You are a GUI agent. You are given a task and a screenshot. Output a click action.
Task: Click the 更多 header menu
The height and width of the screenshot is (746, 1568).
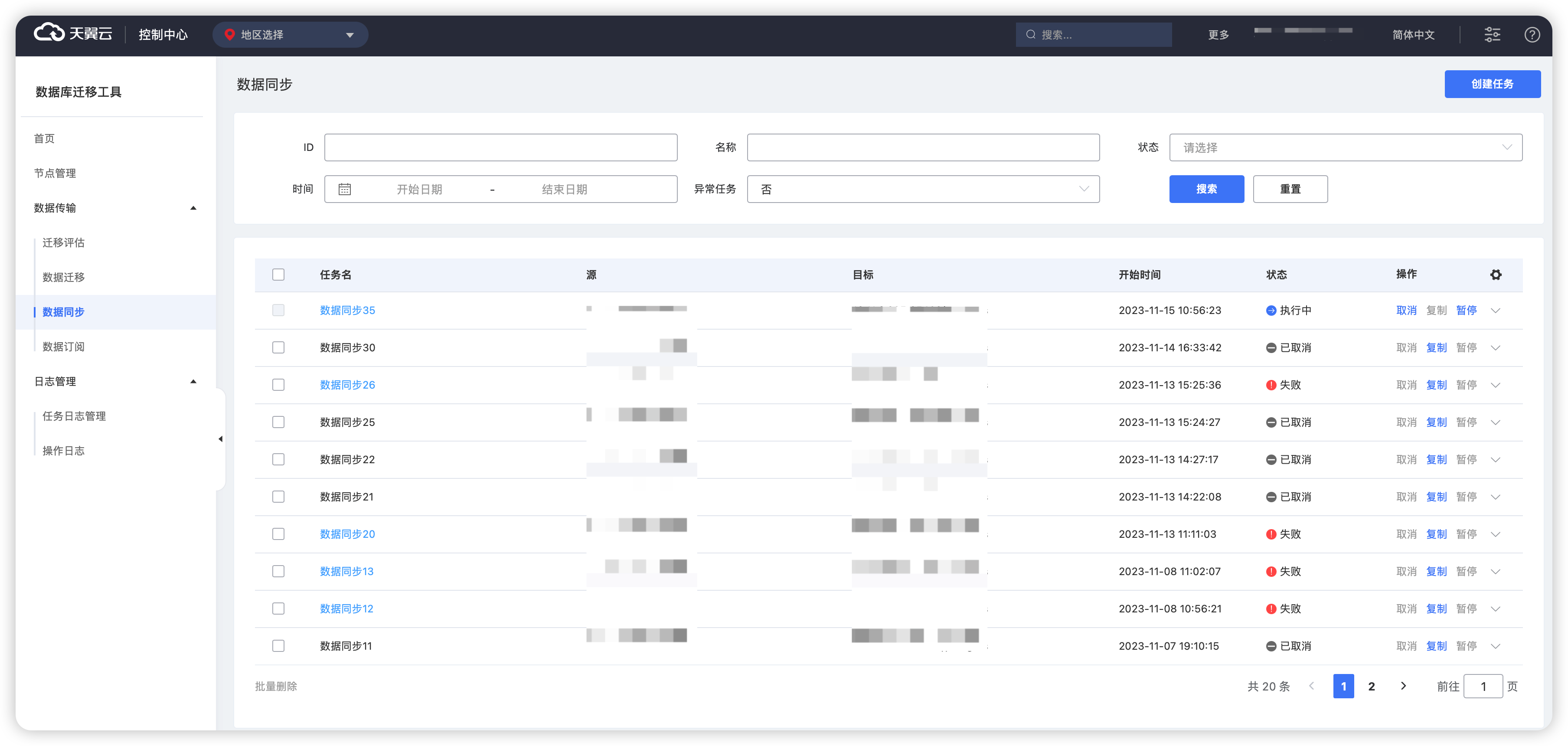coord(1218,35)
